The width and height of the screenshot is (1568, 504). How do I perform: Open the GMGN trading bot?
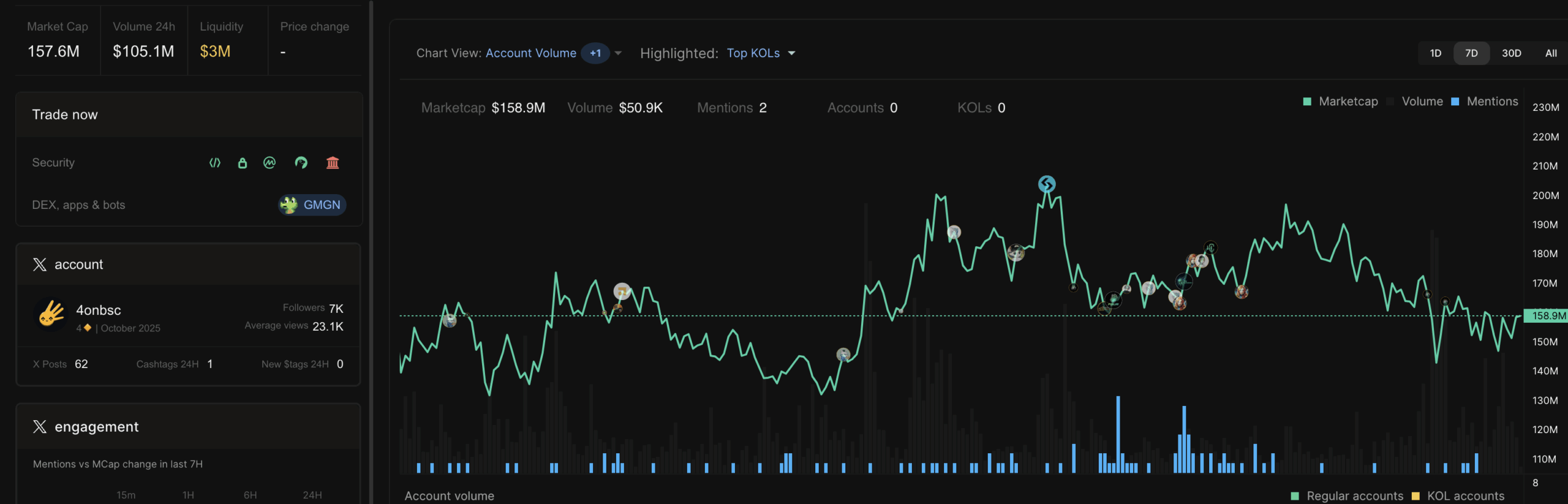click(x=312, y=205)
